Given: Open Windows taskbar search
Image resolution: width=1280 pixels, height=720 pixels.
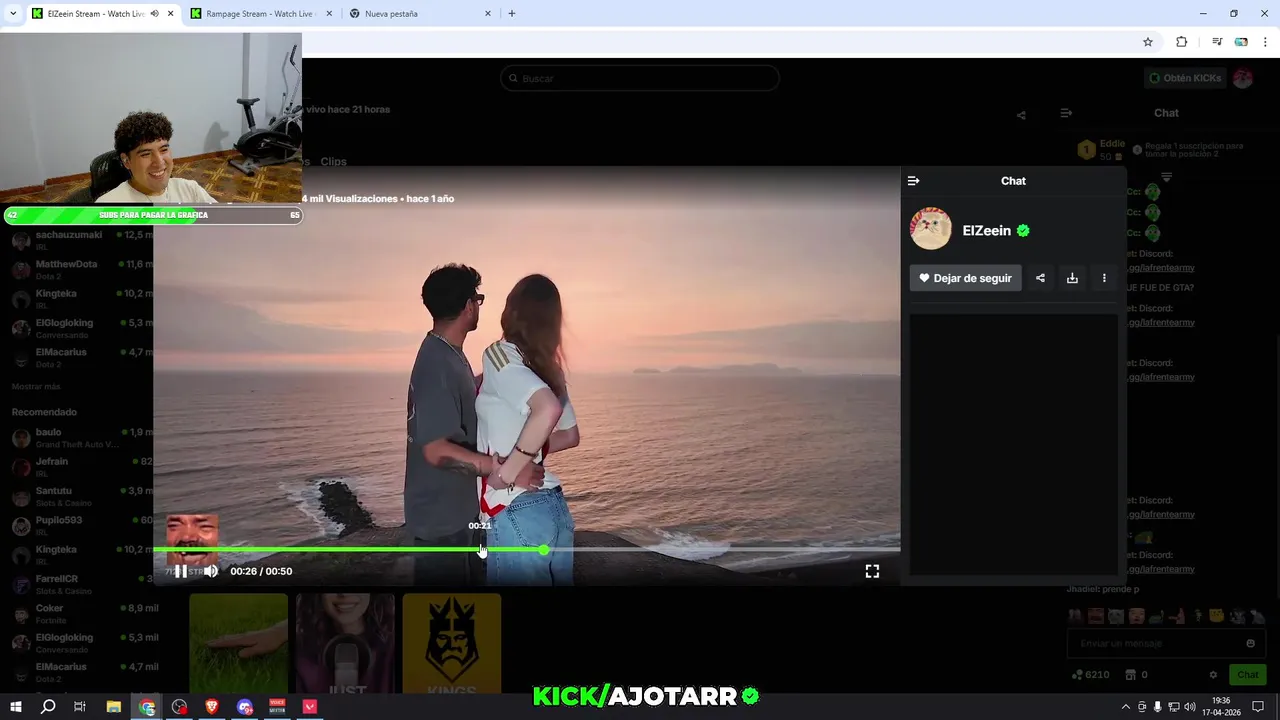Looking at the screenshot, I should [x=48, y=707].
